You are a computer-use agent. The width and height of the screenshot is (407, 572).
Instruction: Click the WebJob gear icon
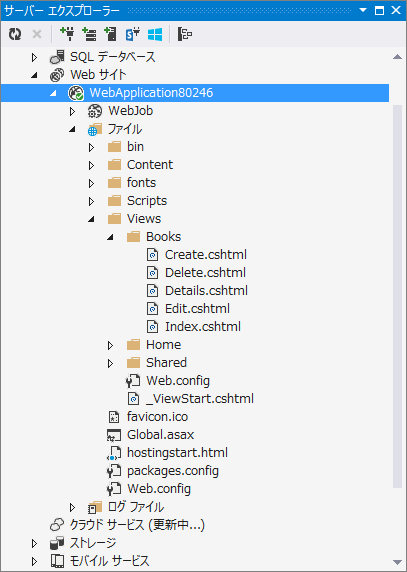[95, 111]
